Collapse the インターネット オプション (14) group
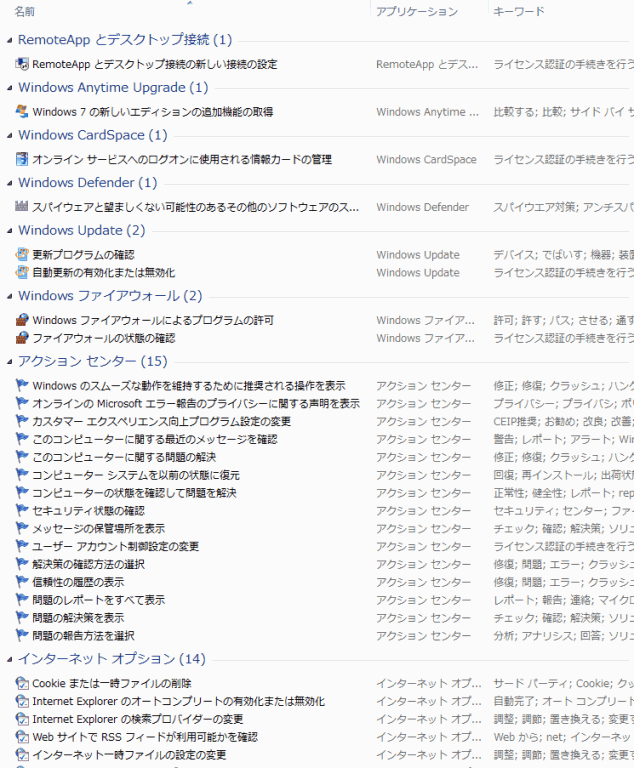The width and height of the screenshot is (634, 768). coord(9,659)
